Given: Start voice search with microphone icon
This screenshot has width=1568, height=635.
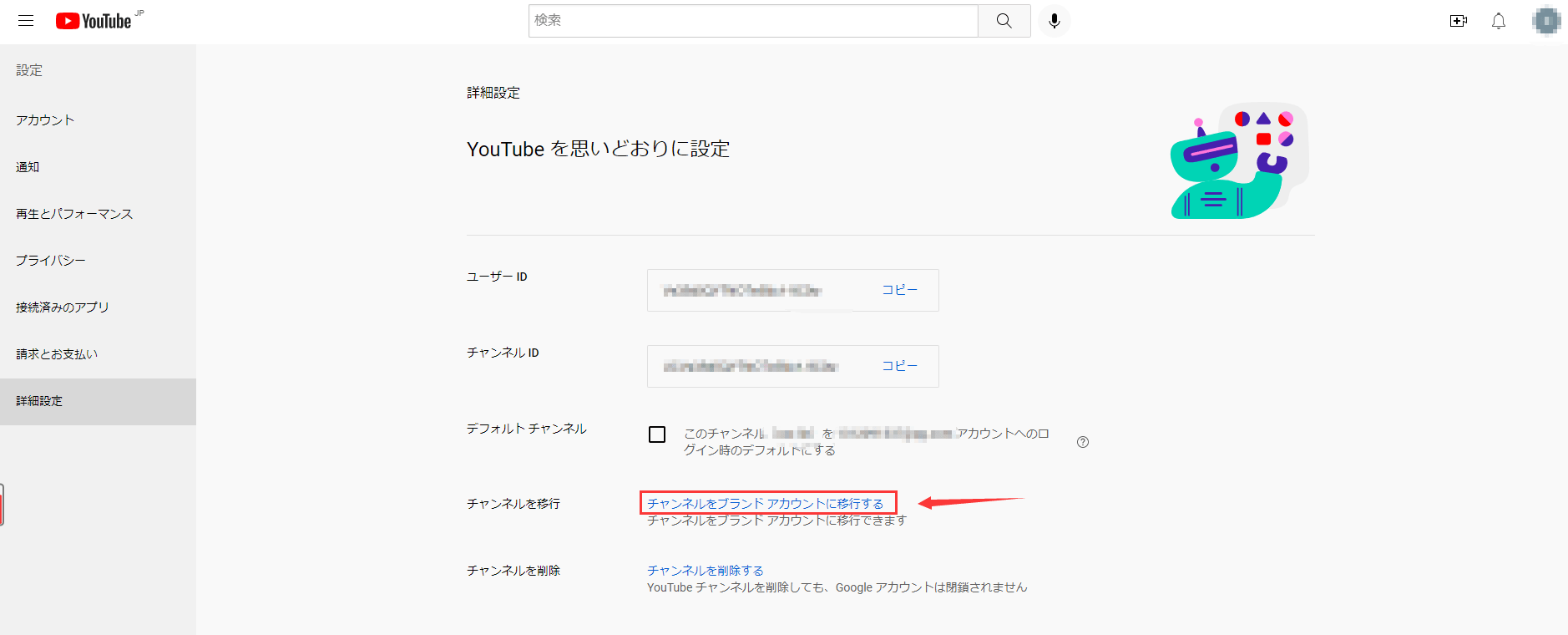Looking at the screenshot, I should (x=1055, y=21).
